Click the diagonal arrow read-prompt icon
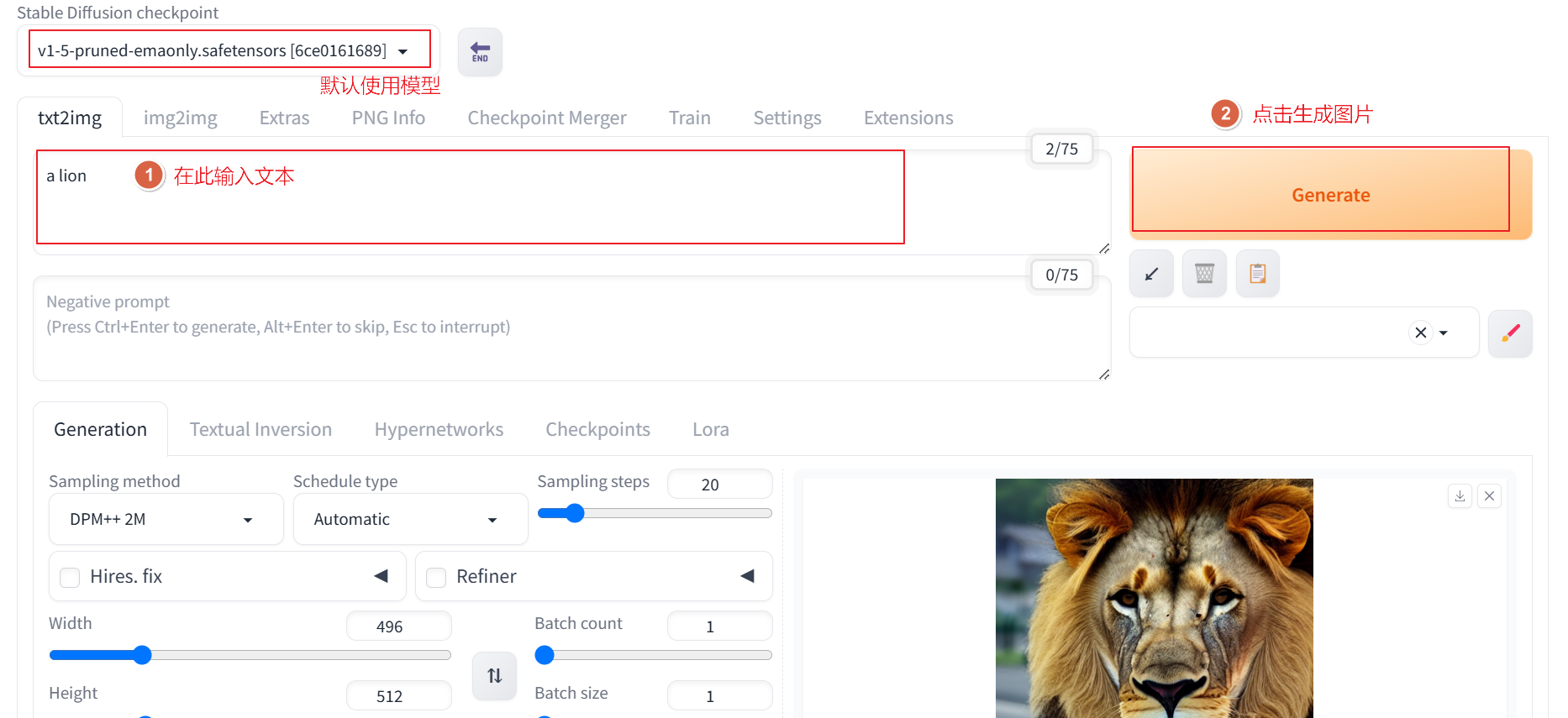Screen dimensions: 1568x718 1151,274
